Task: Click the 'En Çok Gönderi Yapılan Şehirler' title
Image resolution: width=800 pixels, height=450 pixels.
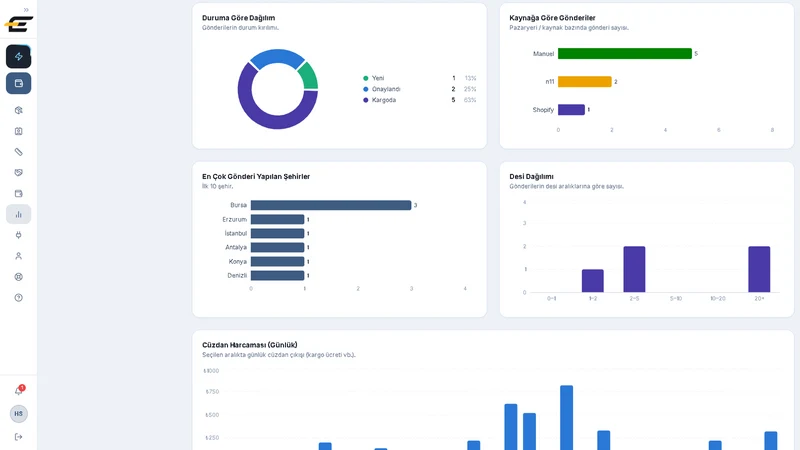Action: click(256, 177)
